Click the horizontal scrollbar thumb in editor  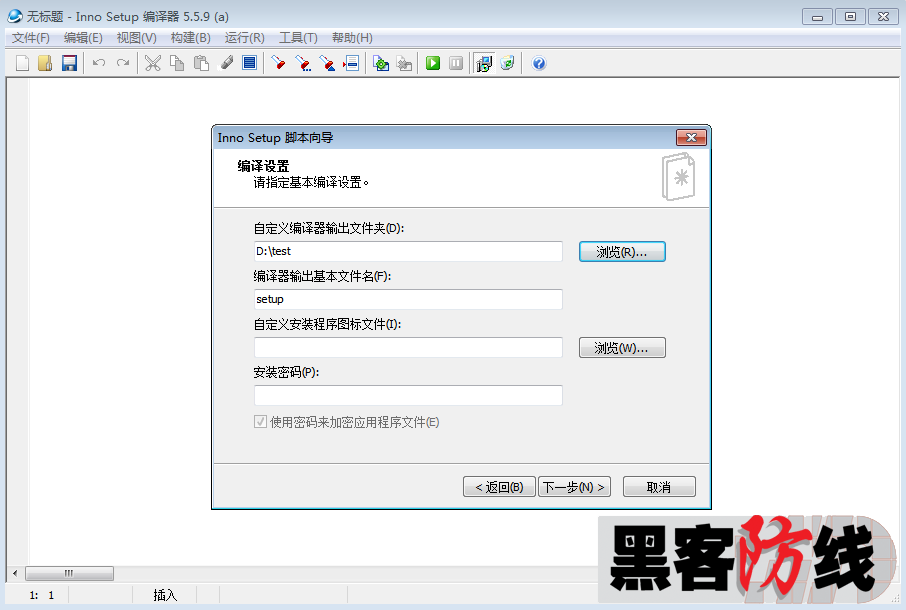(x=69, y=573)
